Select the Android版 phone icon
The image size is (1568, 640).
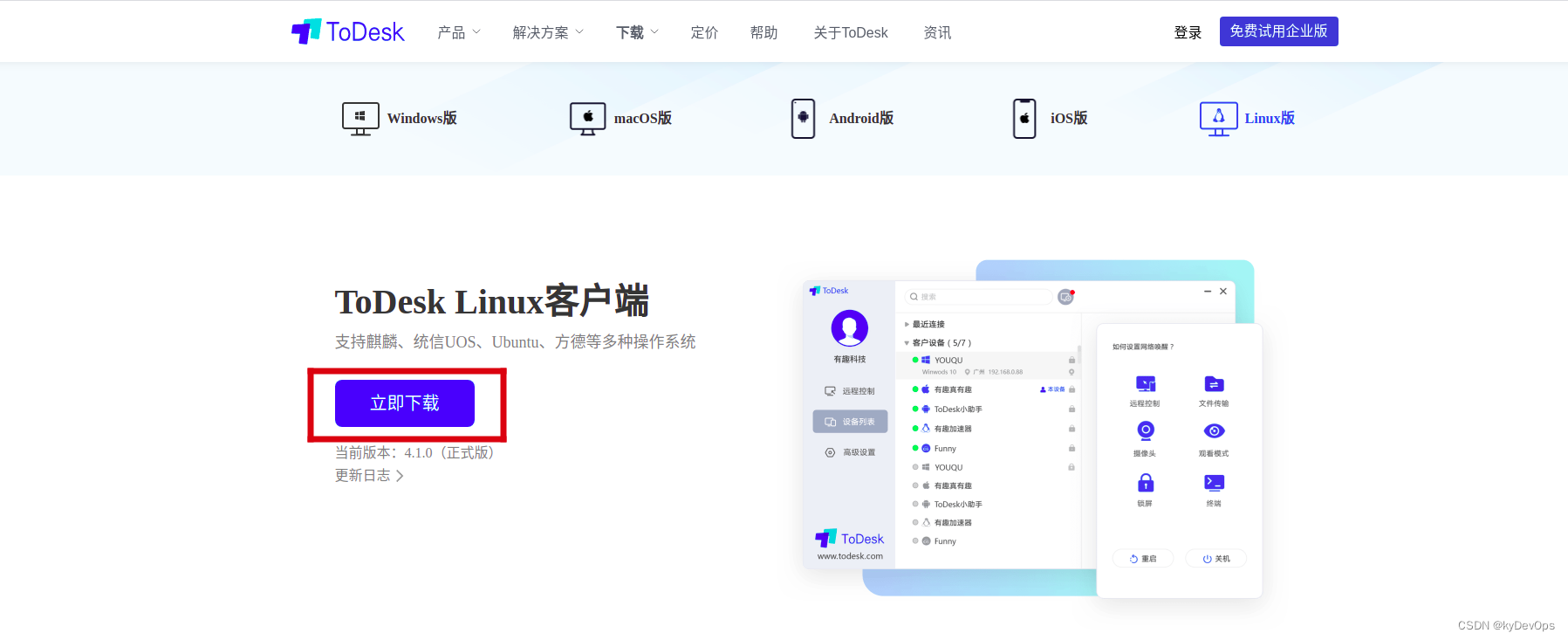coord(803,119)
